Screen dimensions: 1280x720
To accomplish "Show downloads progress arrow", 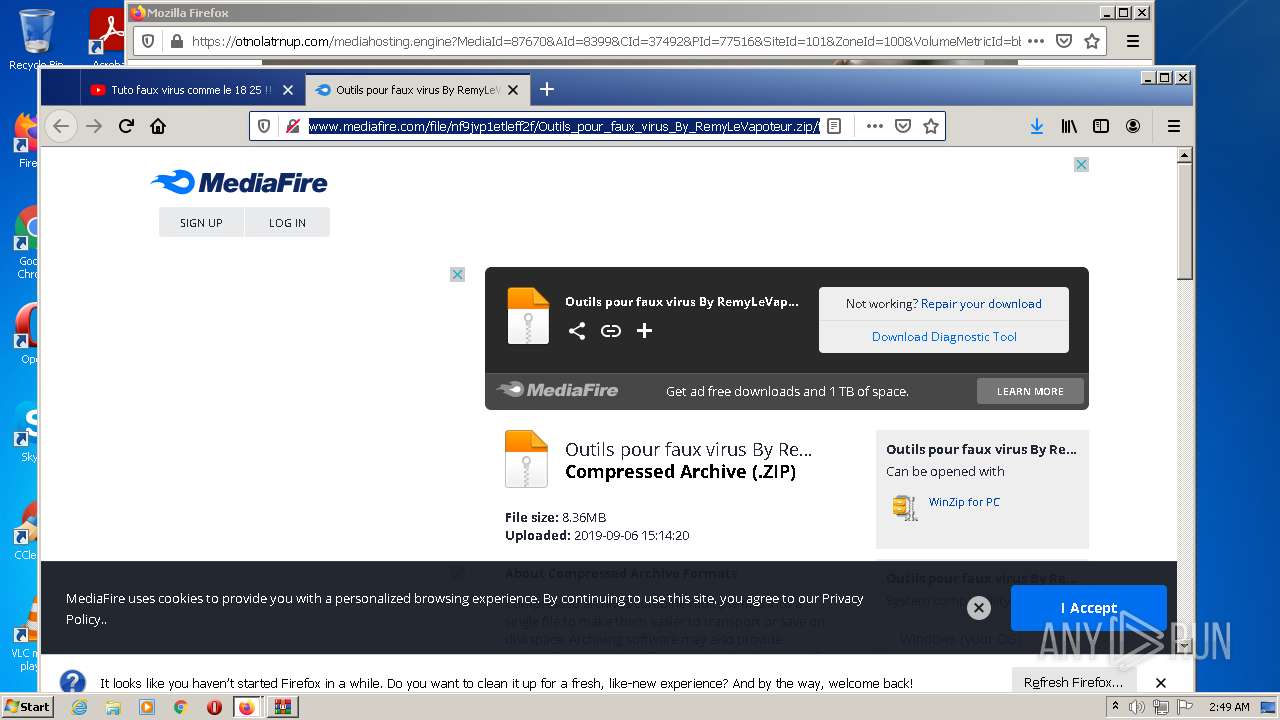I will [x=1037, y=126].
